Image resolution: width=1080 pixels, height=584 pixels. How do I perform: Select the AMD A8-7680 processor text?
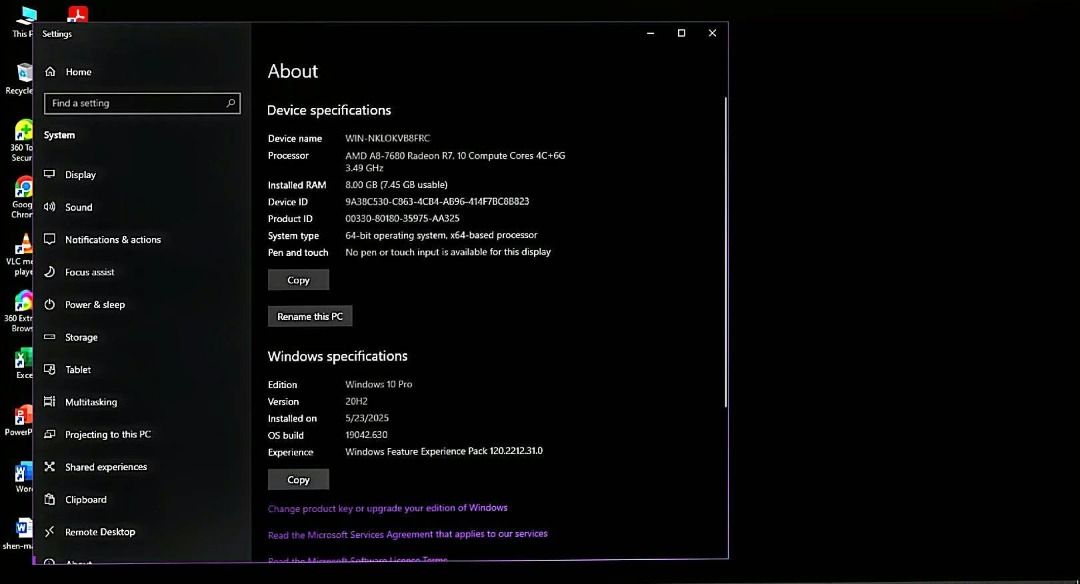click(x=455, y=162)
